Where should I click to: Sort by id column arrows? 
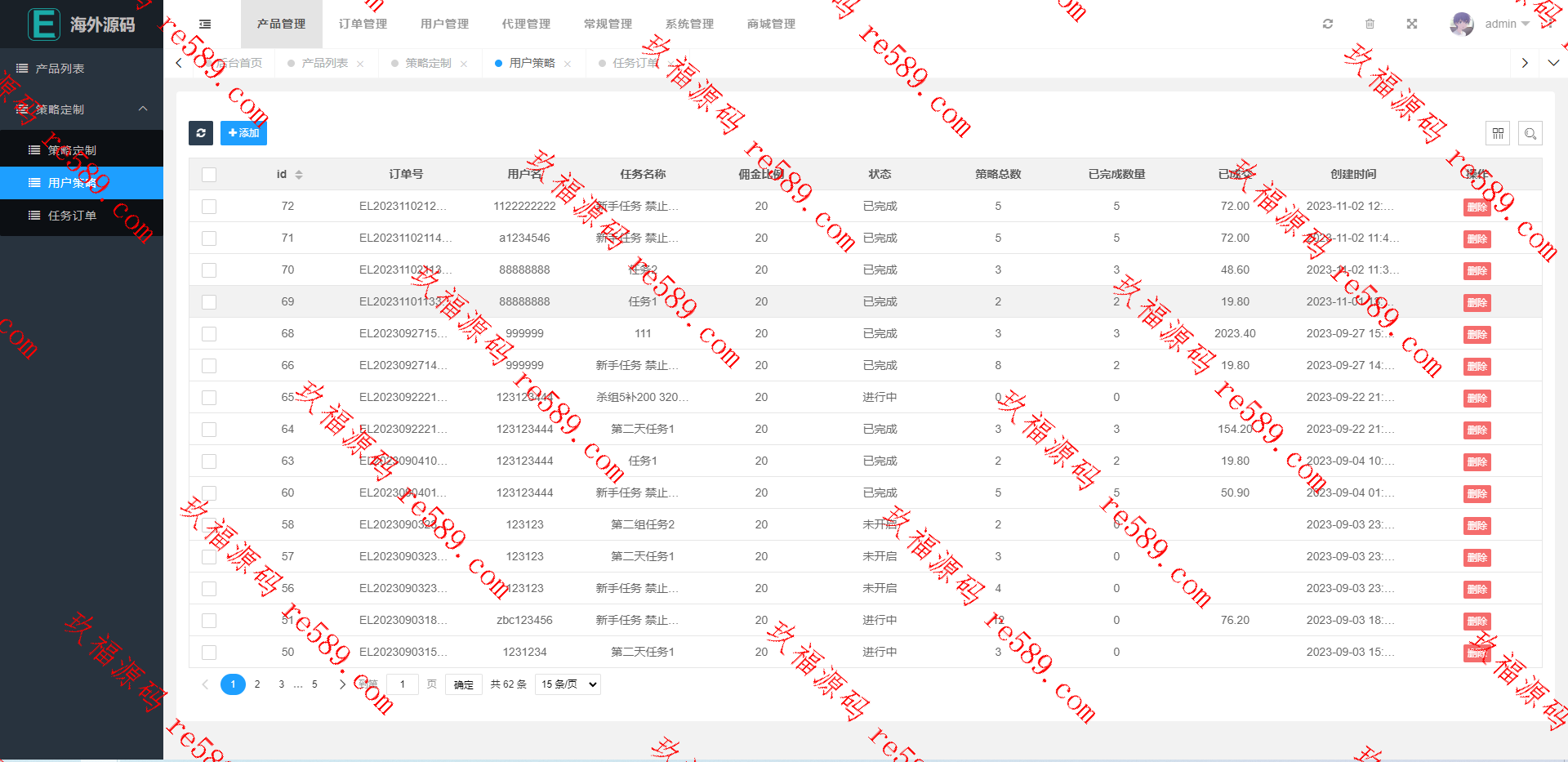tap(299, 175)
